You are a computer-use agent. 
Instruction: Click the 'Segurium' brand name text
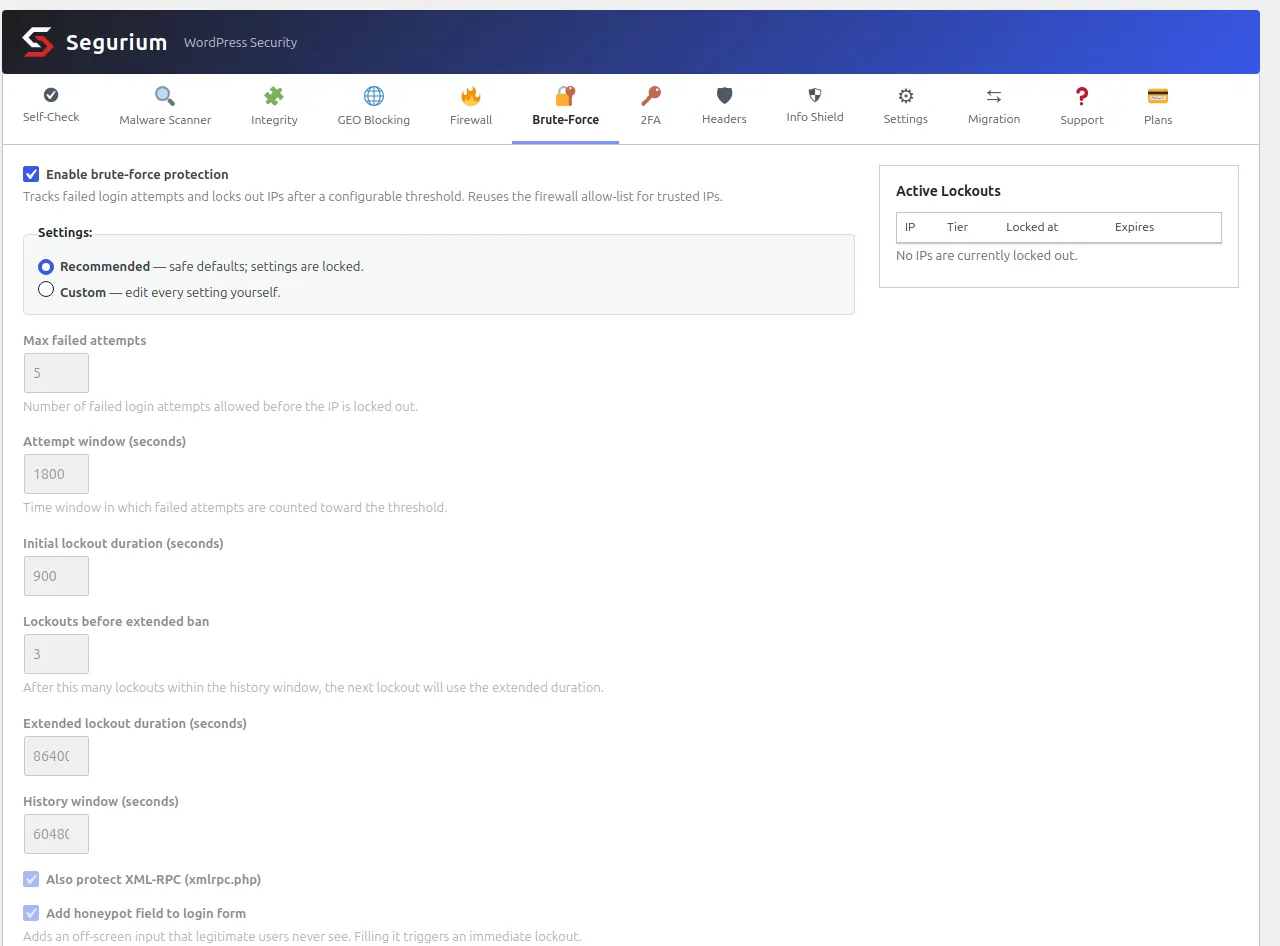pyautogui.click(x=117, y=42)
